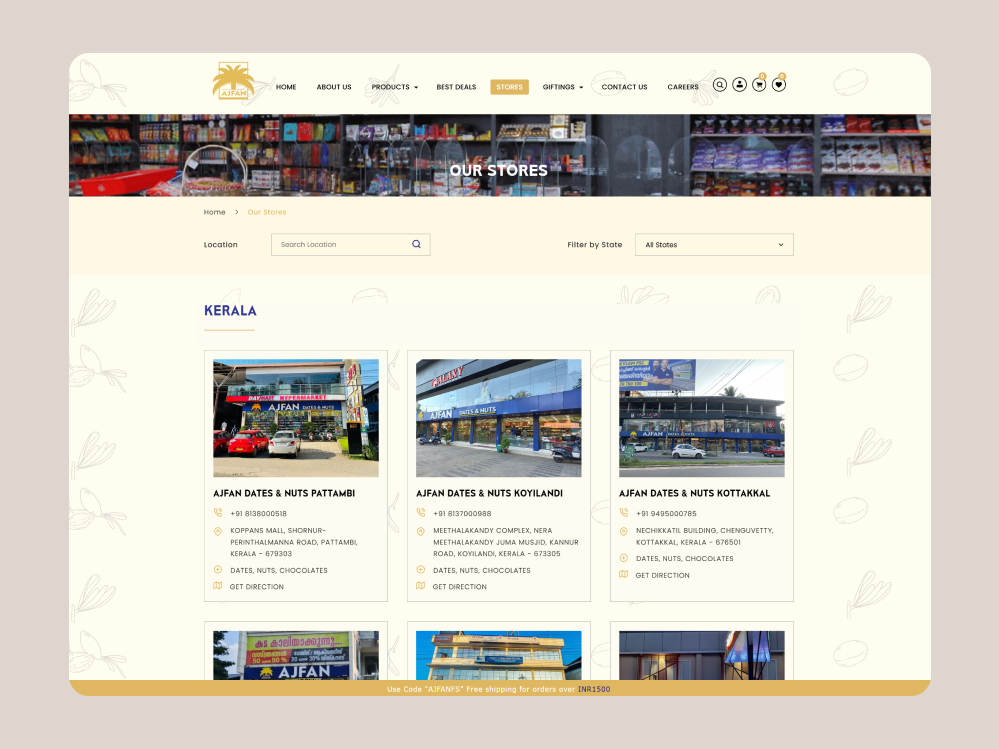Click the Filter by State label
Image resolution: width=999 pixels, height=749 pixels.
coord(594,245)
